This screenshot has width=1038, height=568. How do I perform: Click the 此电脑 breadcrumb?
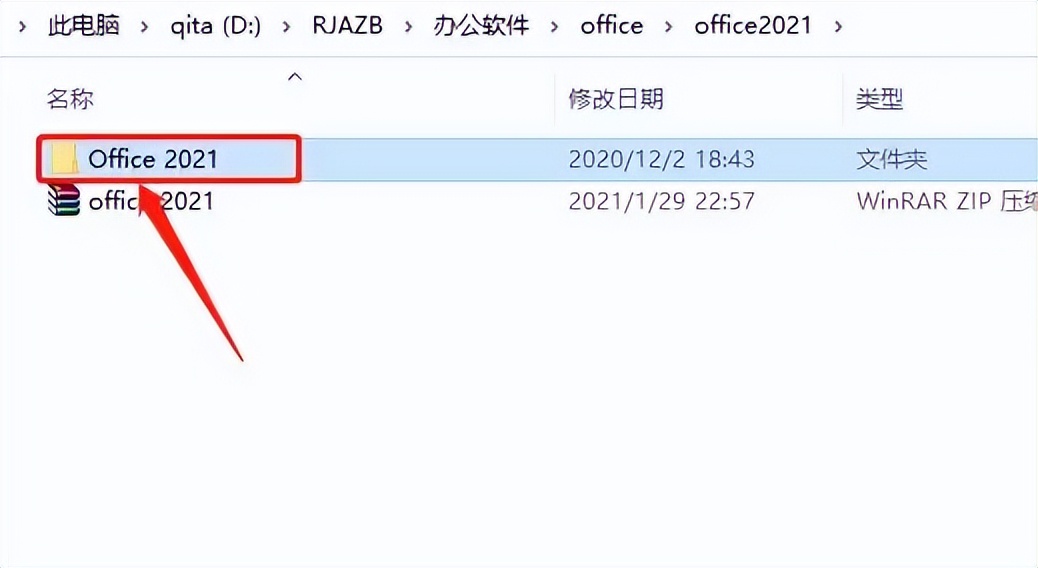point(84,26)
